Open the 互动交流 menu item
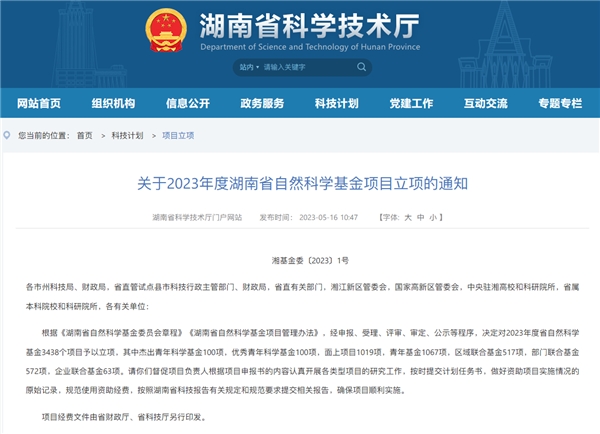Viewport: 600px width, 434px height. click(486, 103)
